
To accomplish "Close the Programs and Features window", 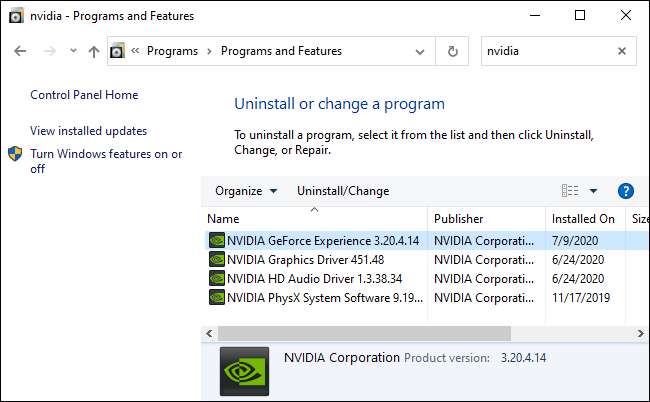I will (x=626, y=15).
